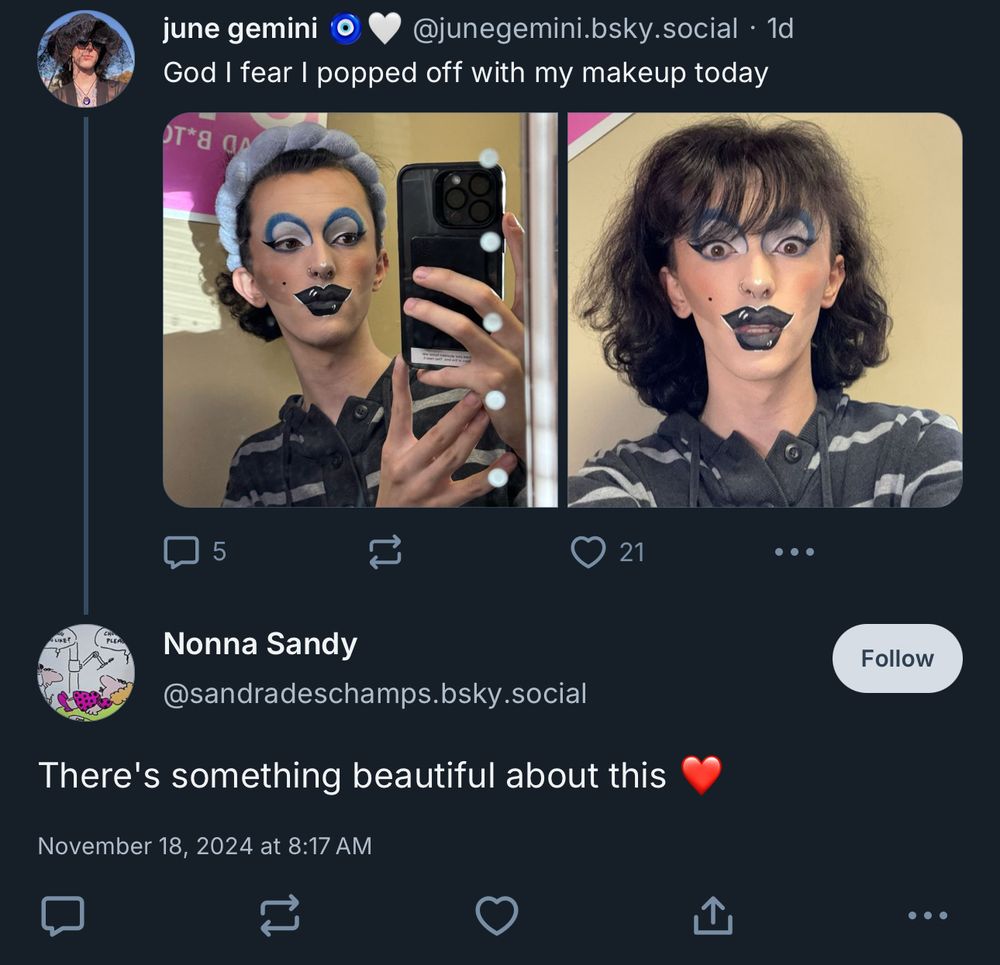The width and height of the screenshot is (1000, 965).
Task: Click the reply icon under Nonna Sandy's post
Action: (x=62, y=914)
